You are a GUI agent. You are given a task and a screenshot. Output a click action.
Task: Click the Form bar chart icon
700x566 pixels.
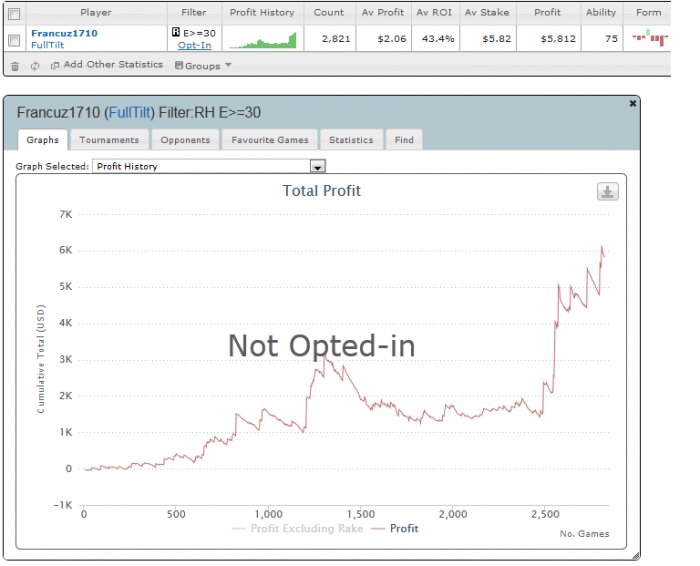pos(650,38)
